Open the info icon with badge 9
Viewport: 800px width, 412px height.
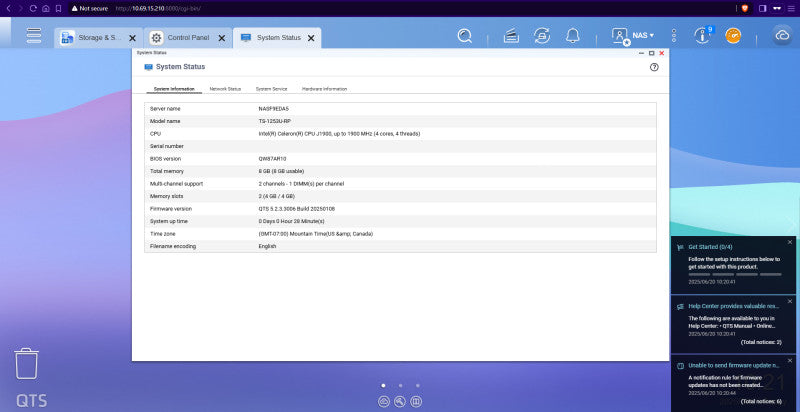pyautogui.click(x=703, y=35)
